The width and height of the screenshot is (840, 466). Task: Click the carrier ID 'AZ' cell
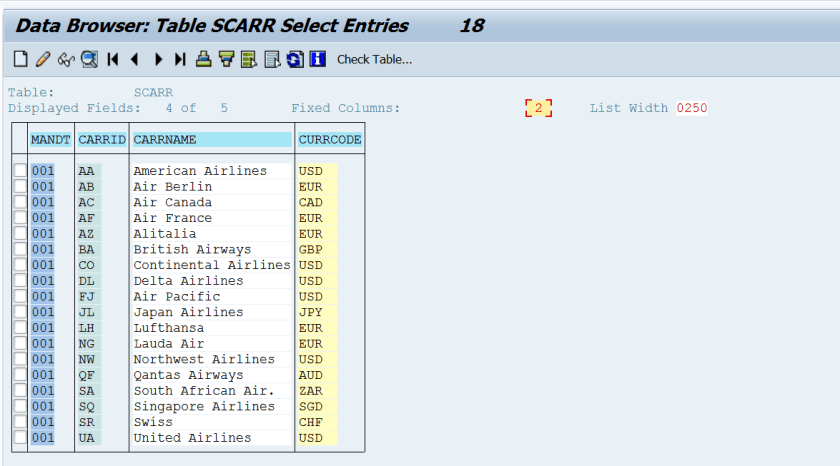(x=89, y=234)
